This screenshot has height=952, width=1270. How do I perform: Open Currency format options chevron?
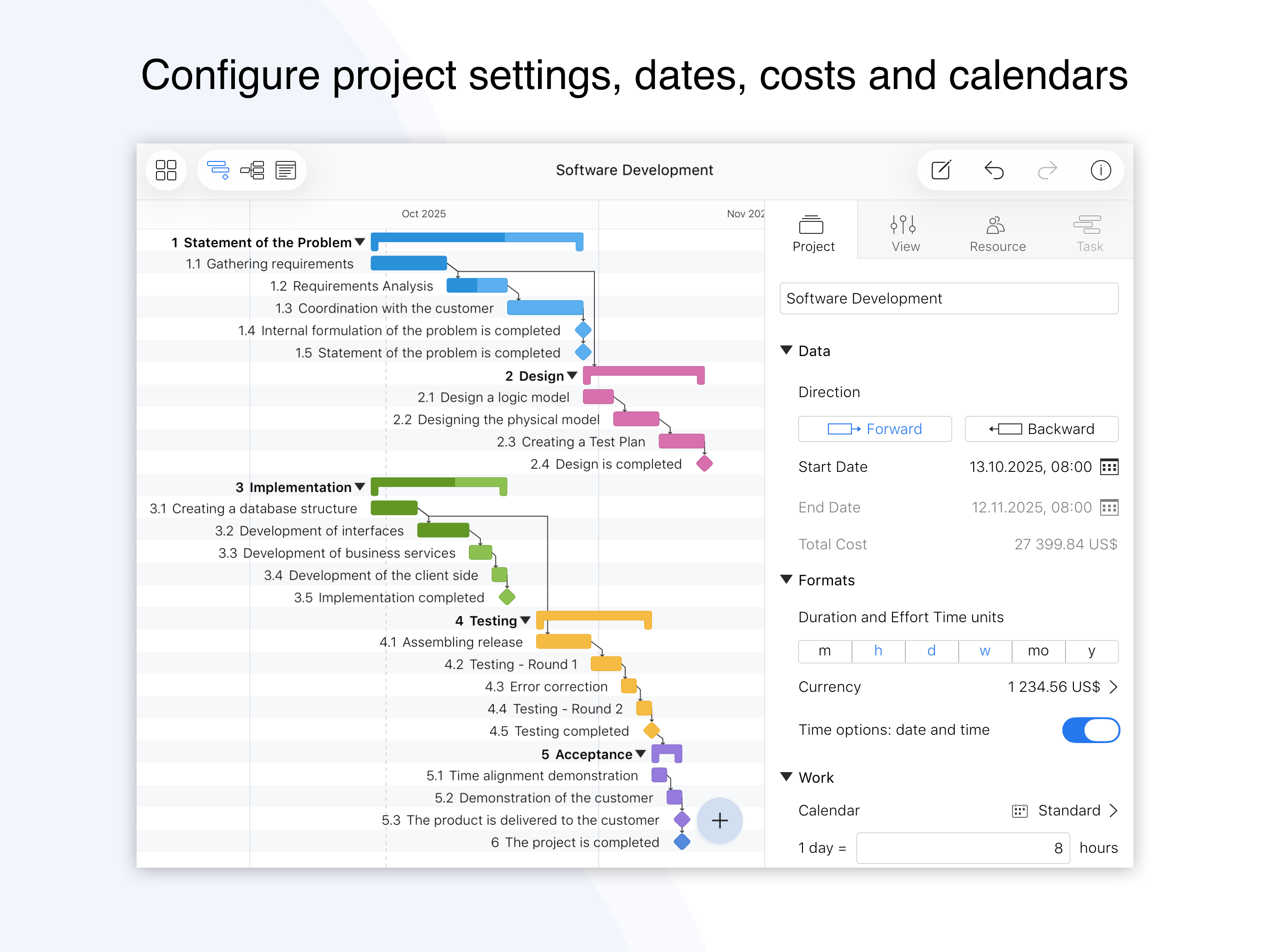coord(1113,687)
